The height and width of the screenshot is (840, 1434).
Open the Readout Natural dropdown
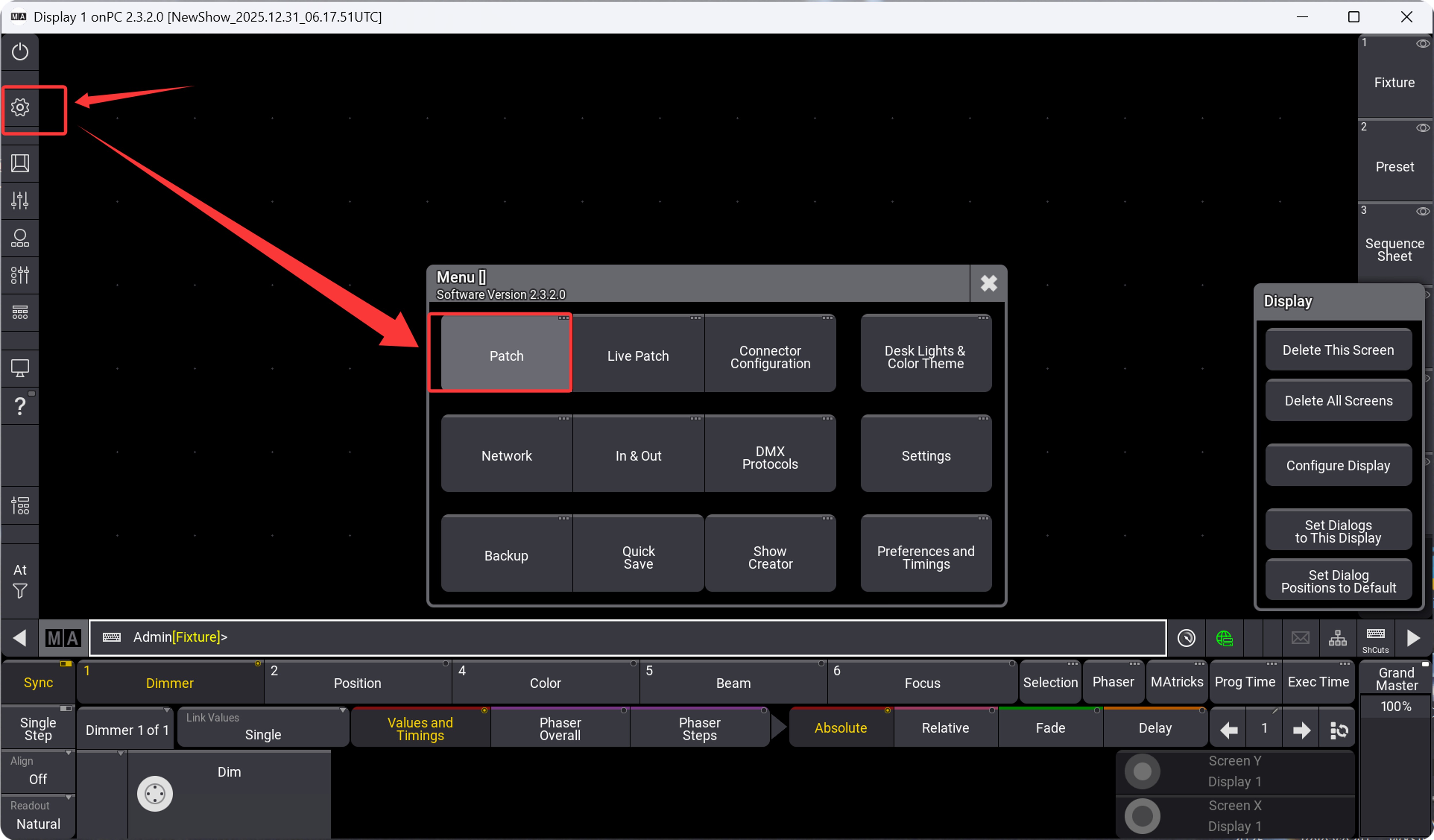coord(38,816)
